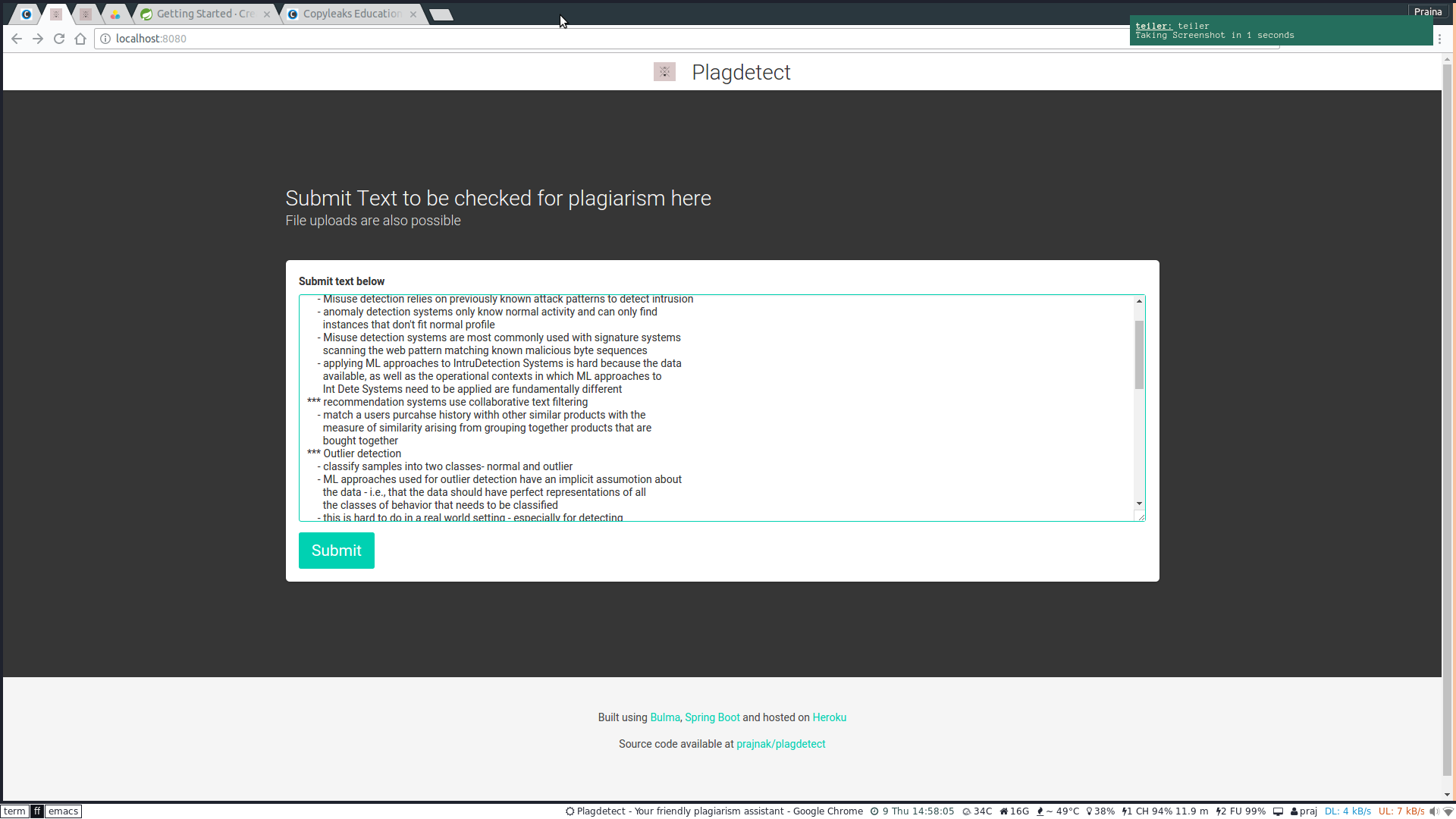Close the Getting Started tab

click(x=267, y=14)
